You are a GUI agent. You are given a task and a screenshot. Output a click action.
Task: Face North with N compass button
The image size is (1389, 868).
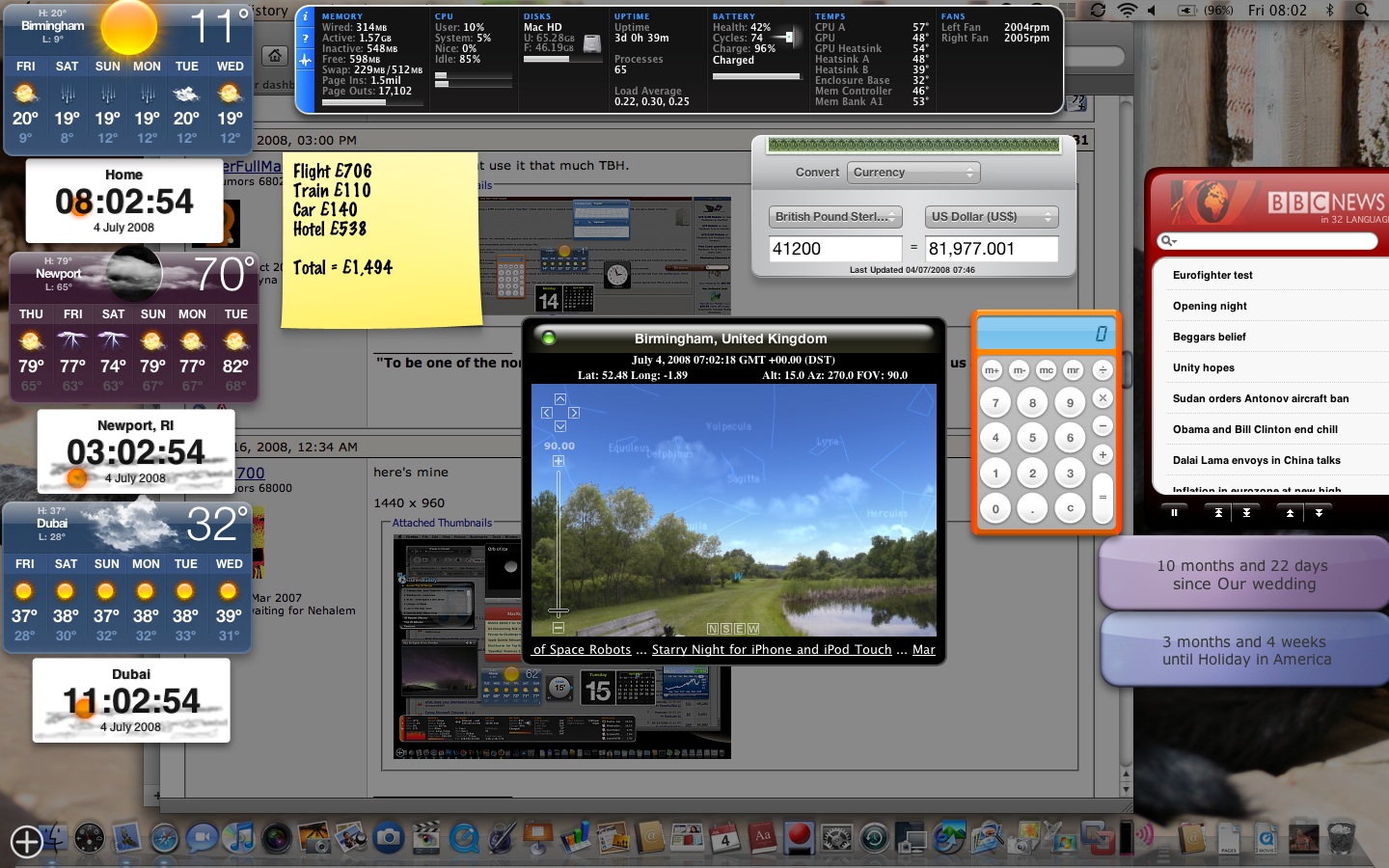point(713,629)
